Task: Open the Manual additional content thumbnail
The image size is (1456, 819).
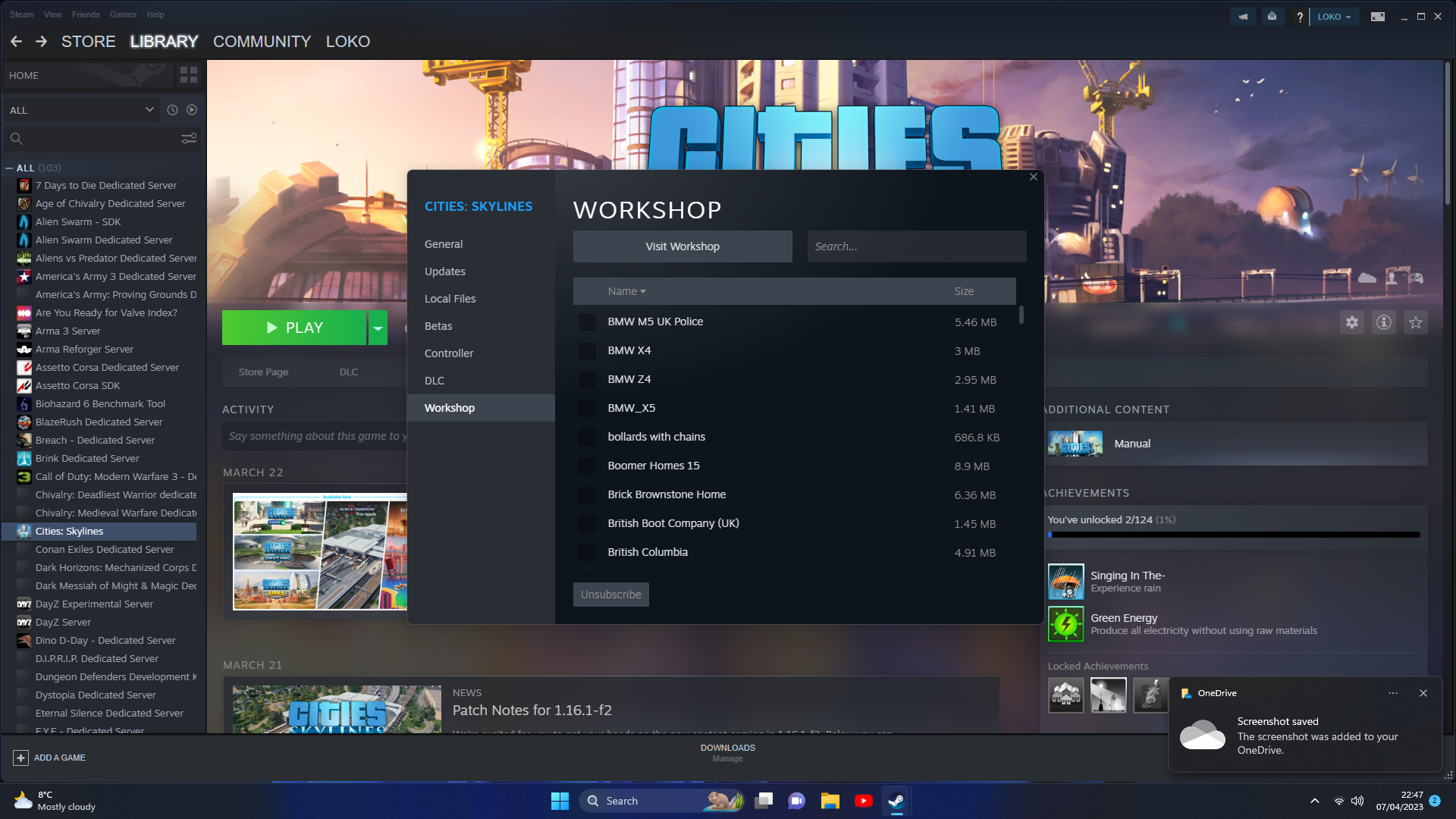Action: [x=1075, y=444]
